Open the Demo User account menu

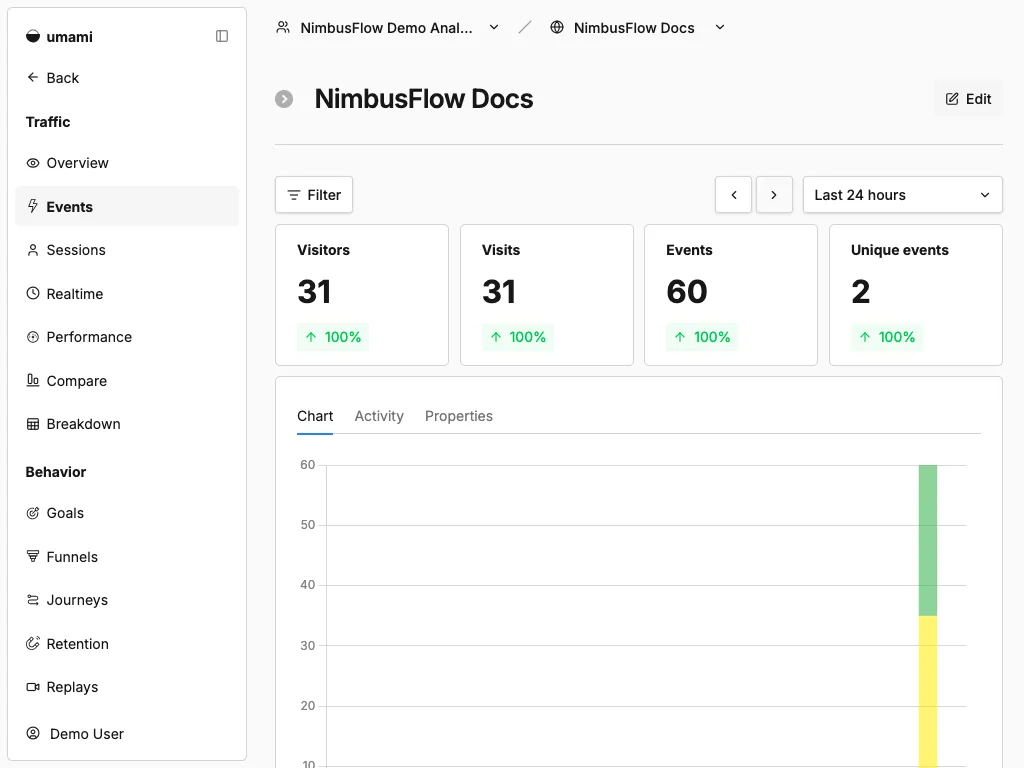click(x=127, y=733)
